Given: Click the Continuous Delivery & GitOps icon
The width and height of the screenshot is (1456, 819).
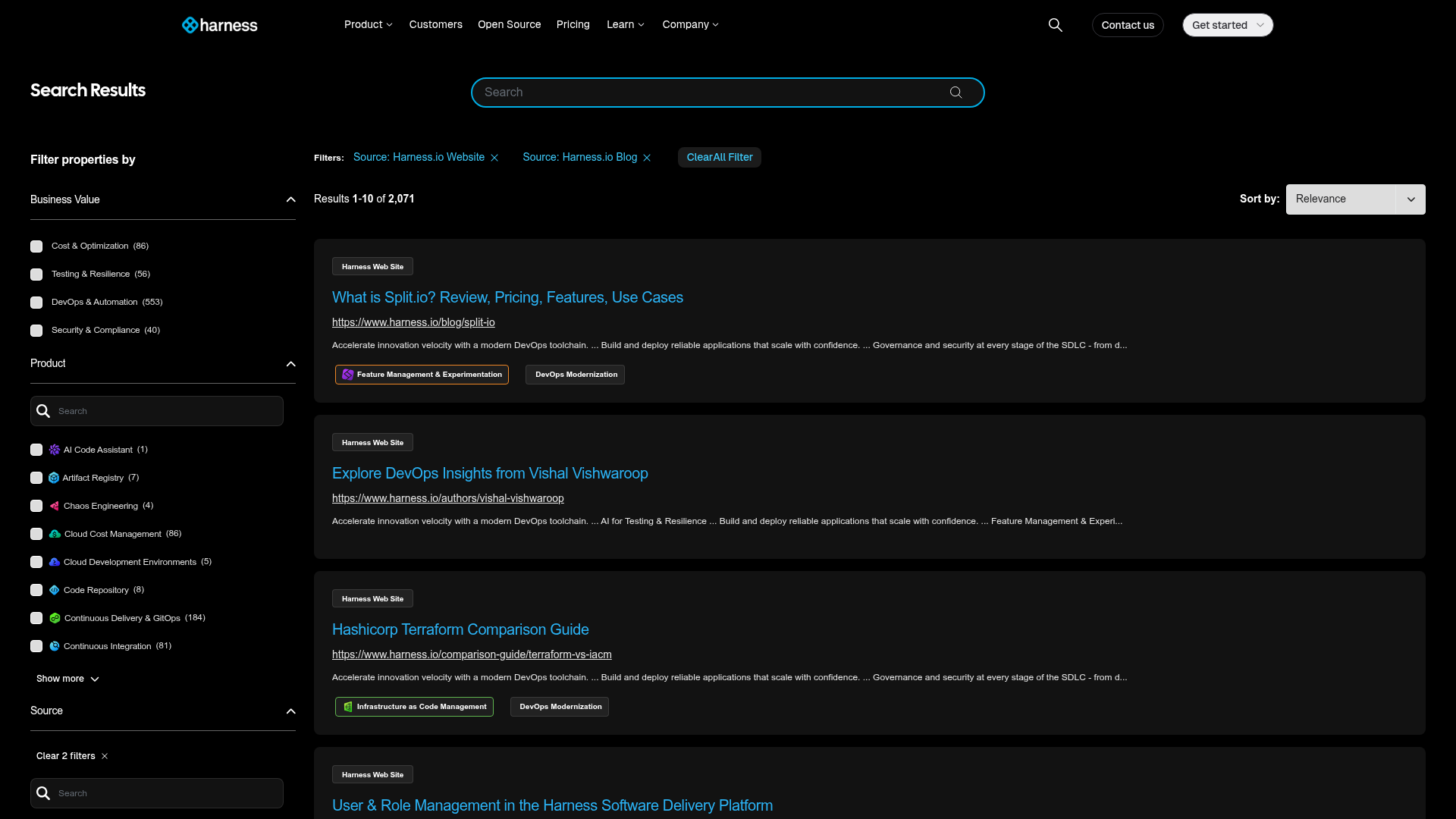Looking at the screenshot, I should (x=55, y=618).
